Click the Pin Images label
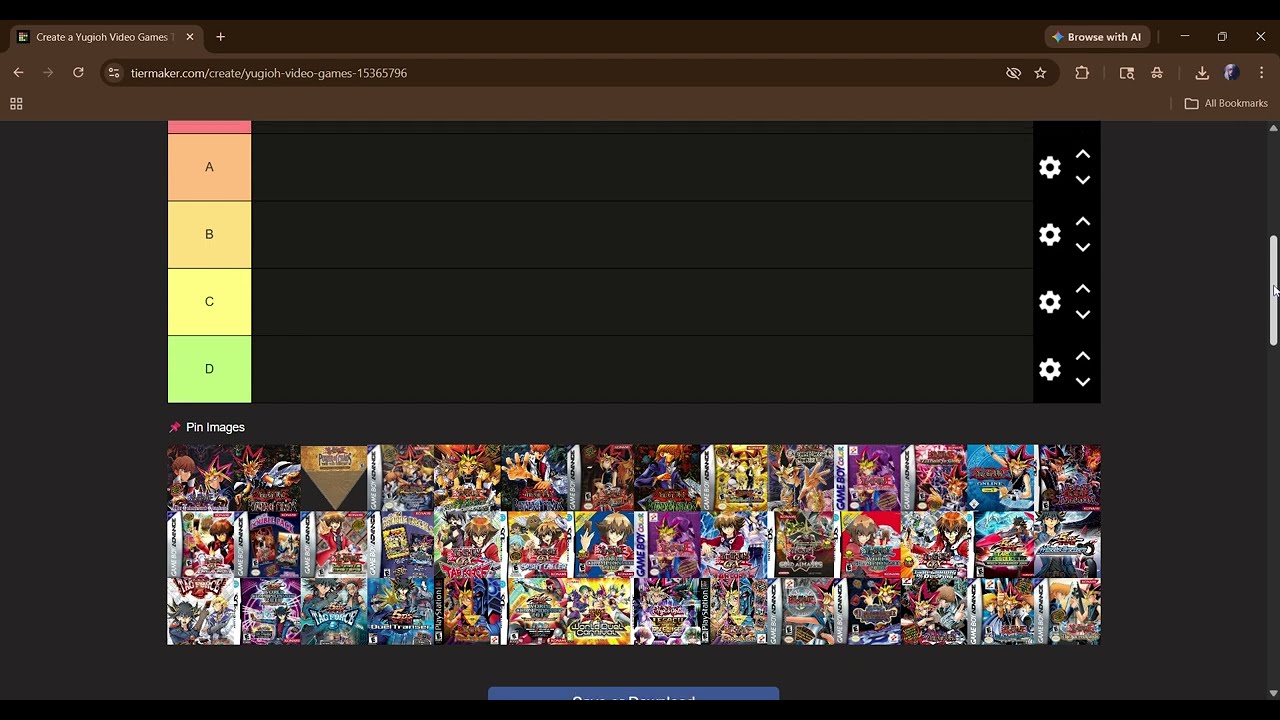1280x720 pixels. pyautogui.click(x=215, y=427)
